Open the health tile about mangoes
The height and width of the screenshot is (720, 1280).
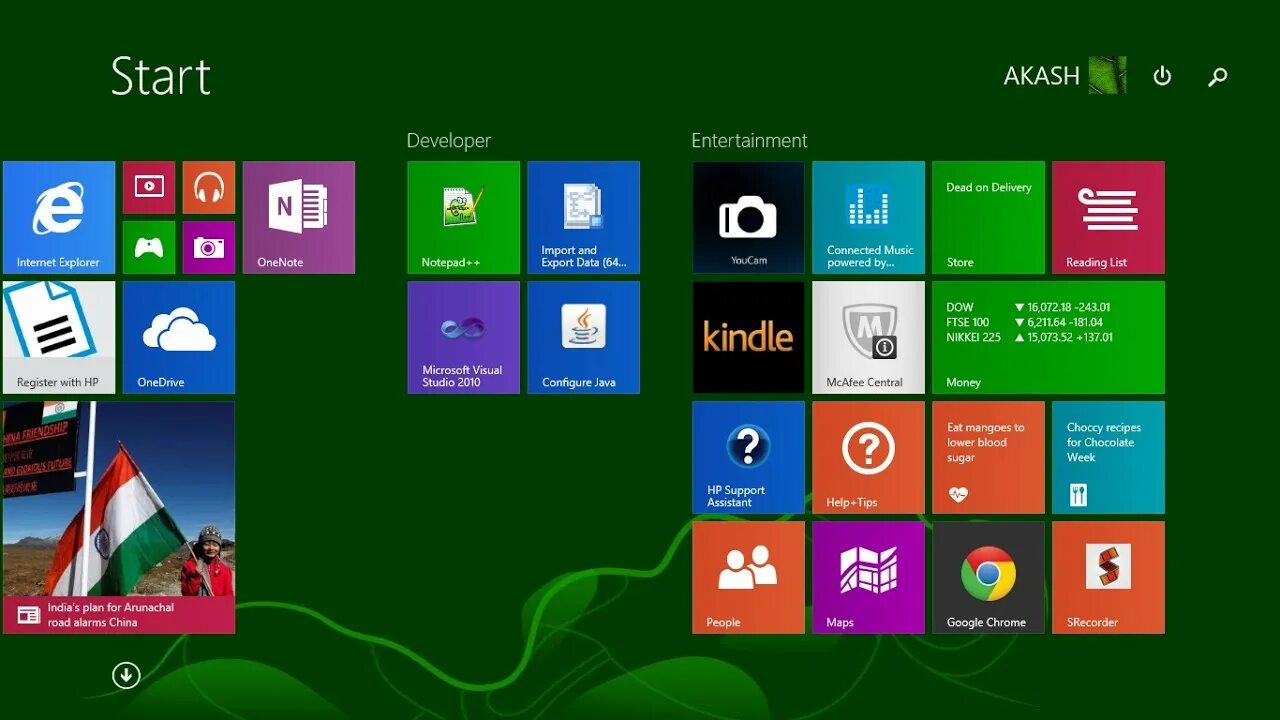(x=989, y=457)
